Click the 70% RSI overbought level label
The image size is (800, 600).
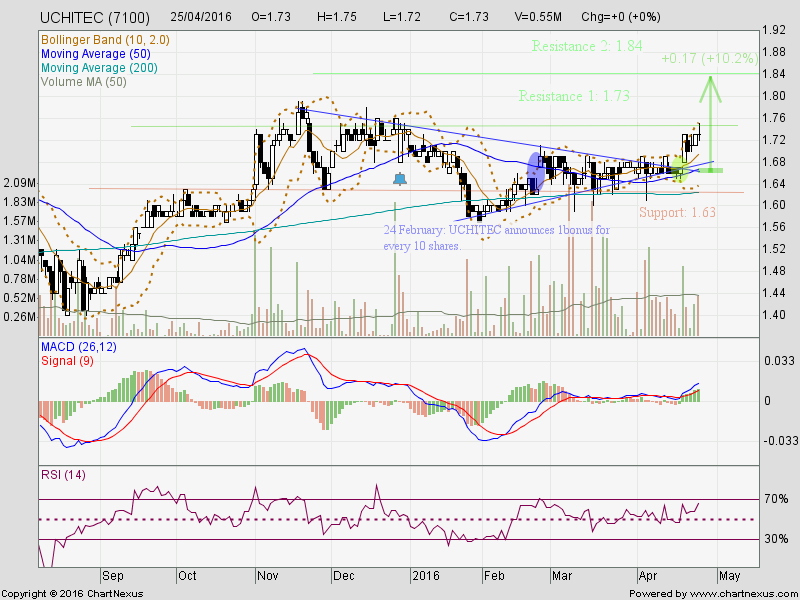click(776, 498)
